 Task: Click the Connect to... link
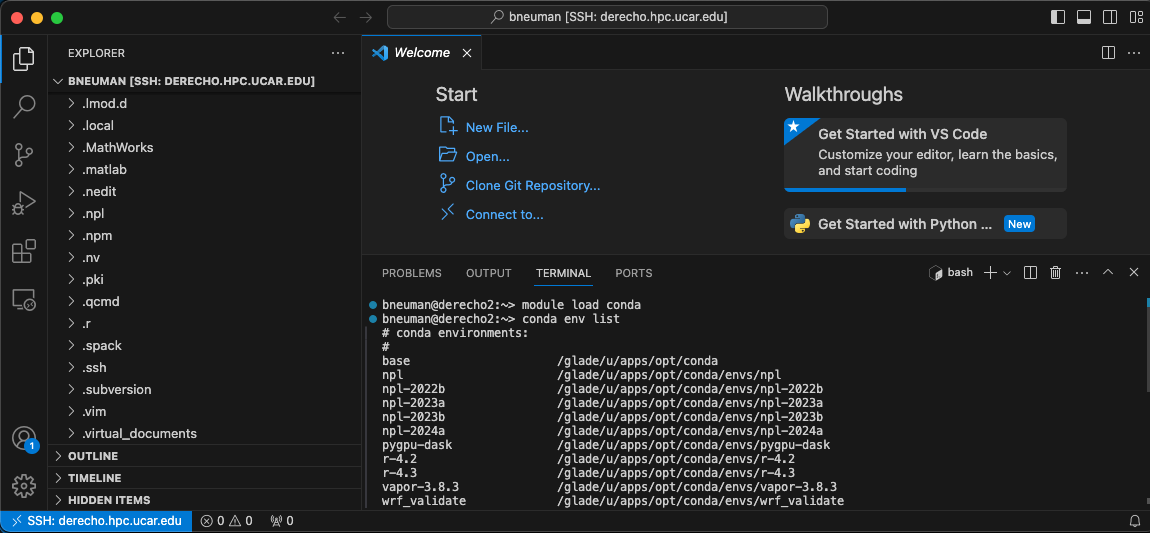tap(504, 215)
